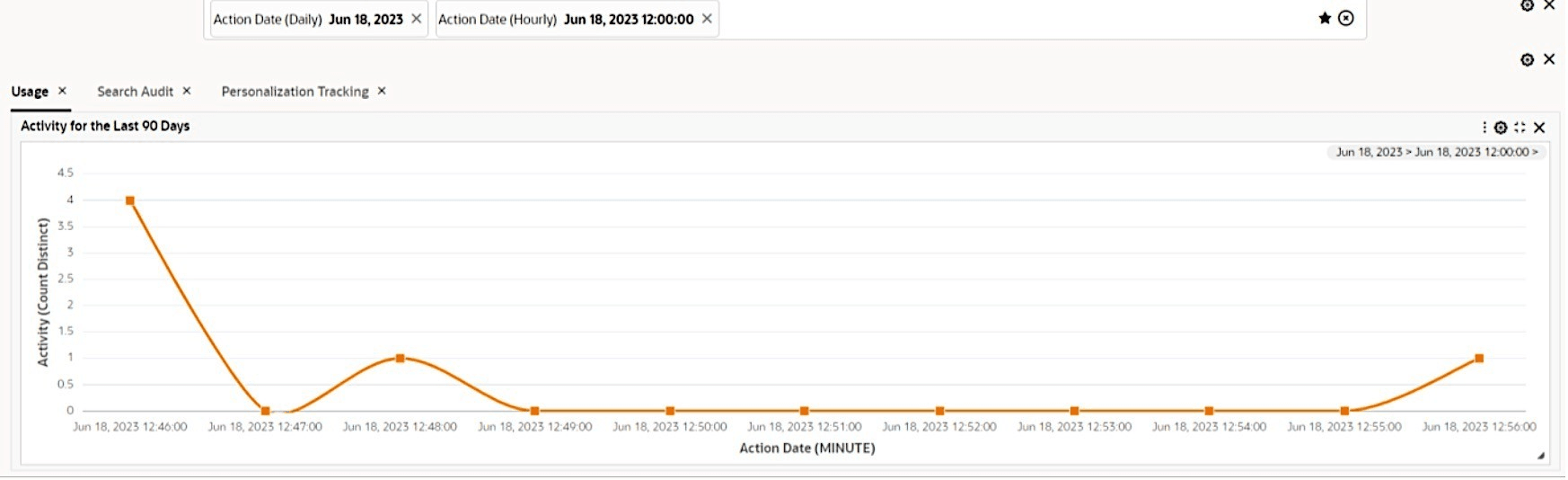
Task: Close the Search Audit tab
Action: tap(187, 91)
